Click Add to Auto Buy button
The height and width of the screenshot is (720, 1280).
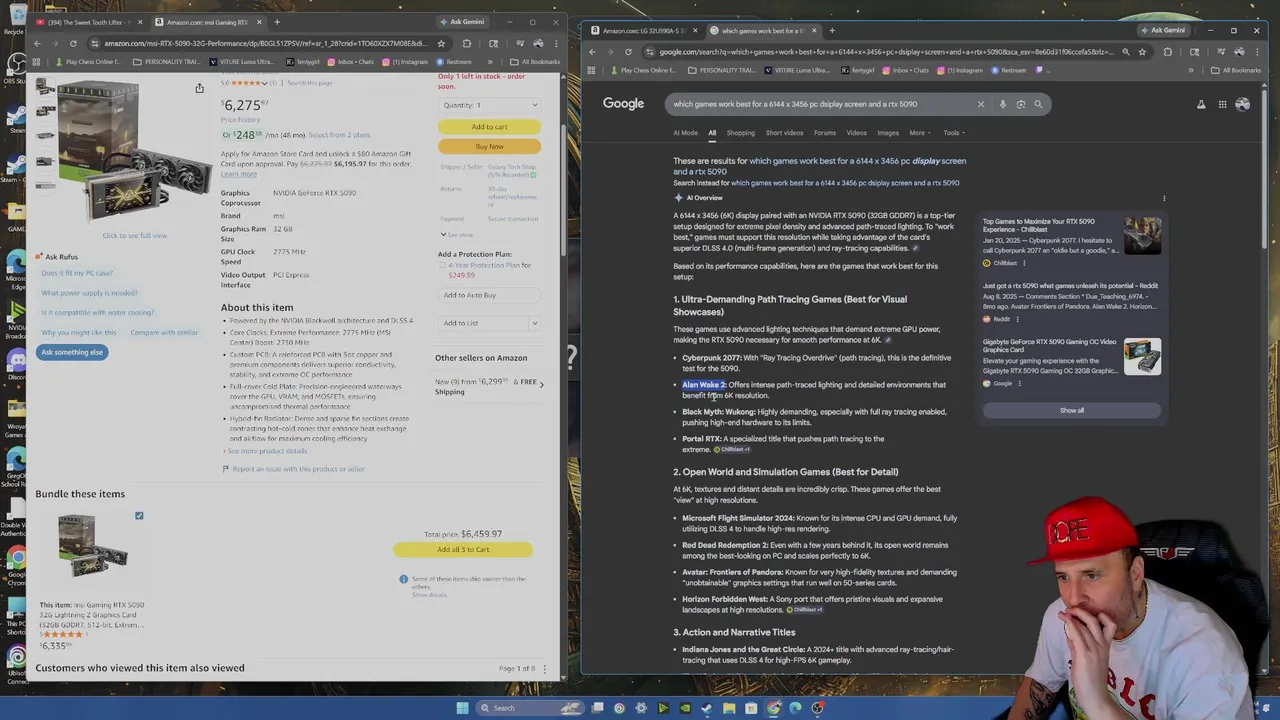pyautogui.click(x=489, y=295)
